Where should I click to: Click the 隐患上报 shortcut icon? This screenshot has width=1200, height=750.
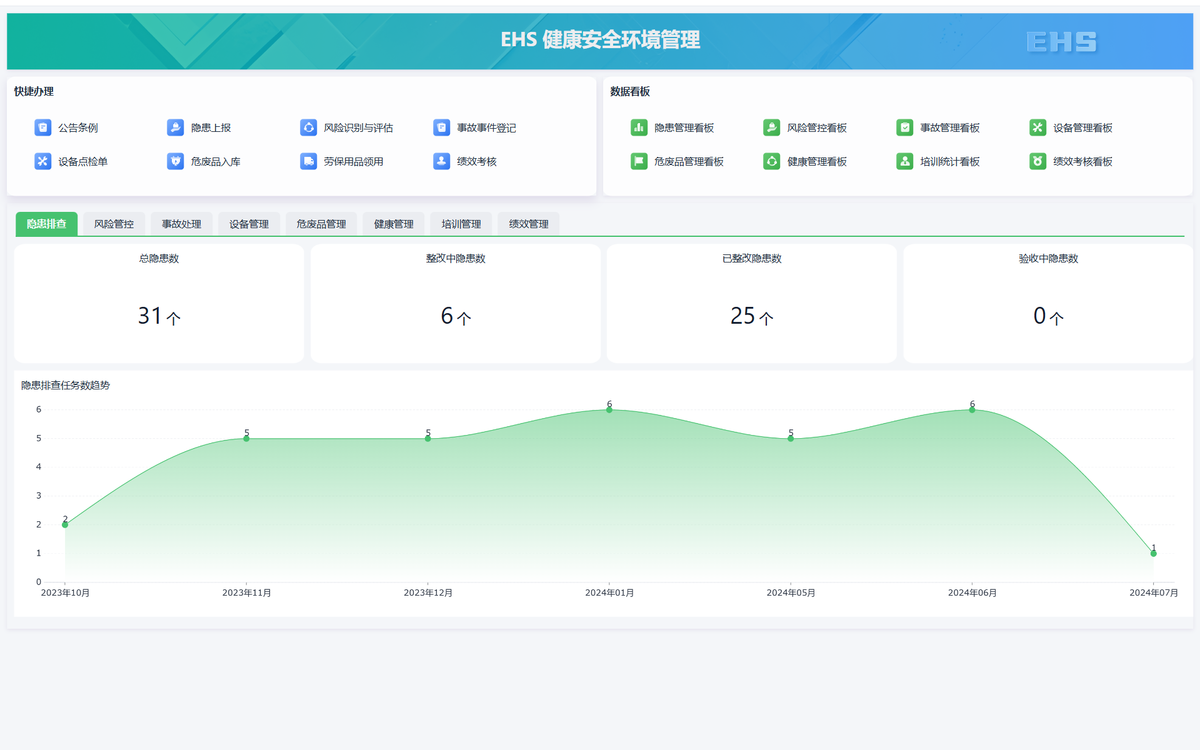(x=175, y=128)
